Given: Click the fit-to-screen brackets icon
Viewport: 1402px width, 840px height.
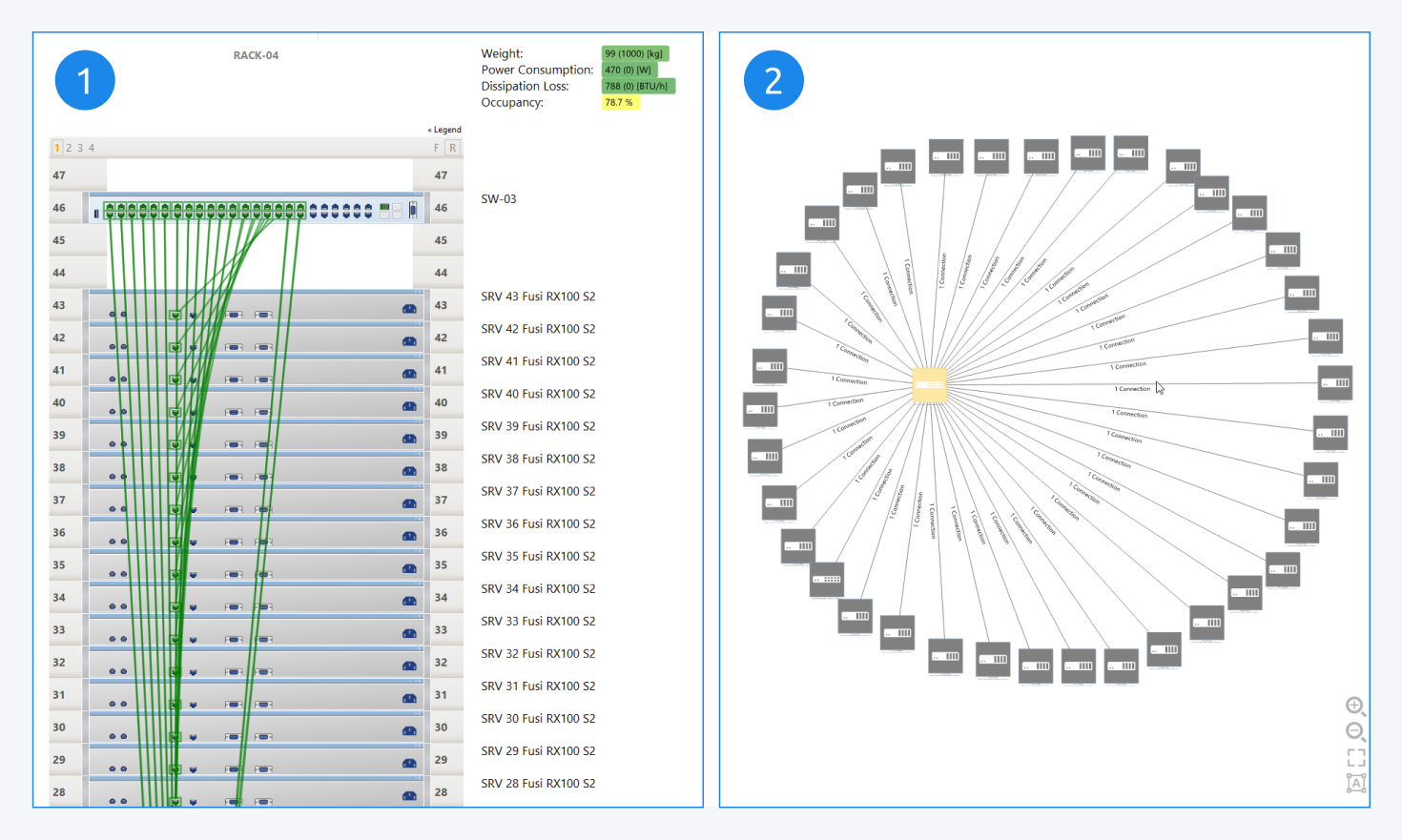Looking at the screenshot, I should coord(1356,758).
